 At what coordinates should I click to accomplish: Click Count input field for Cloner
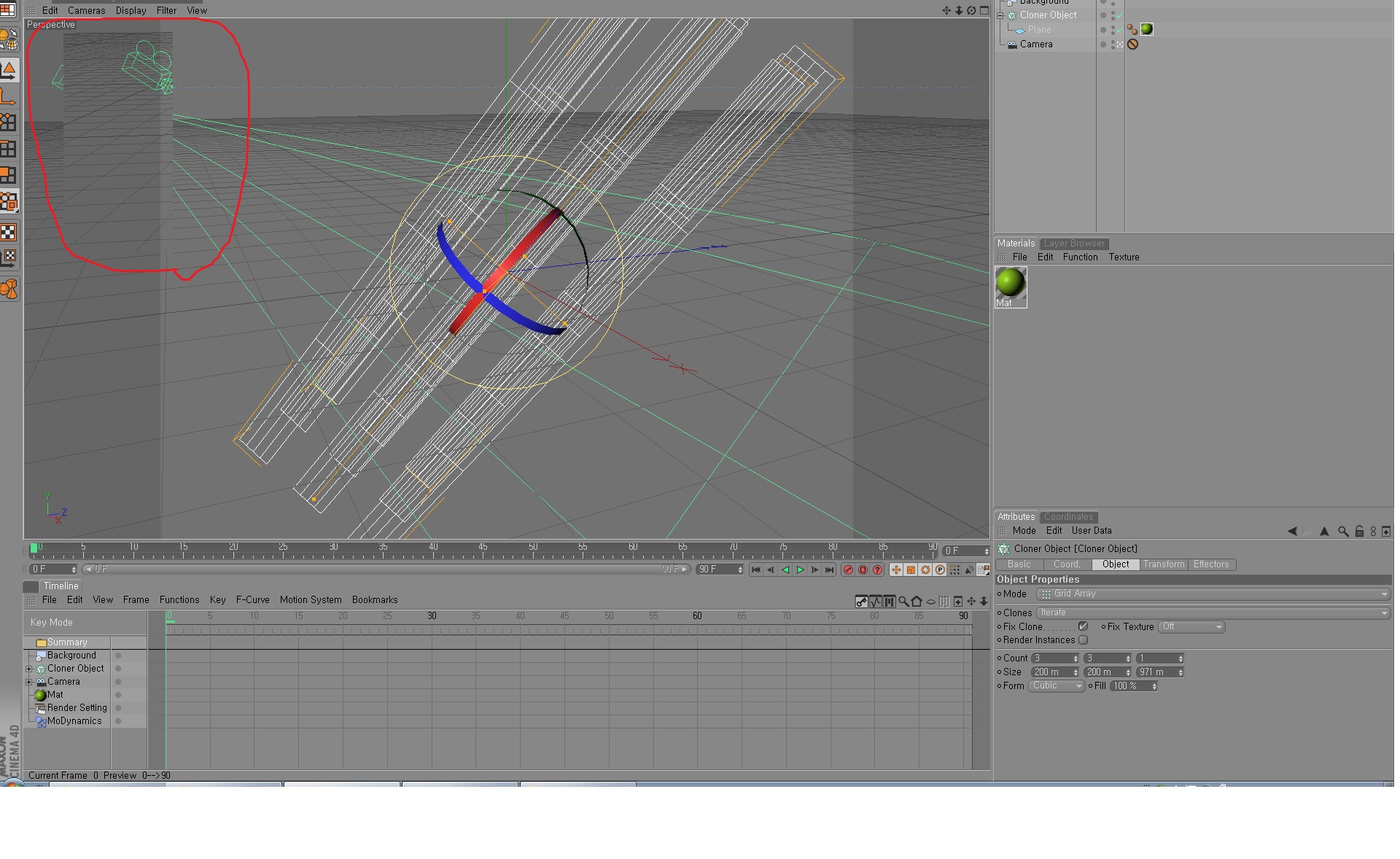pos(1052,658)
